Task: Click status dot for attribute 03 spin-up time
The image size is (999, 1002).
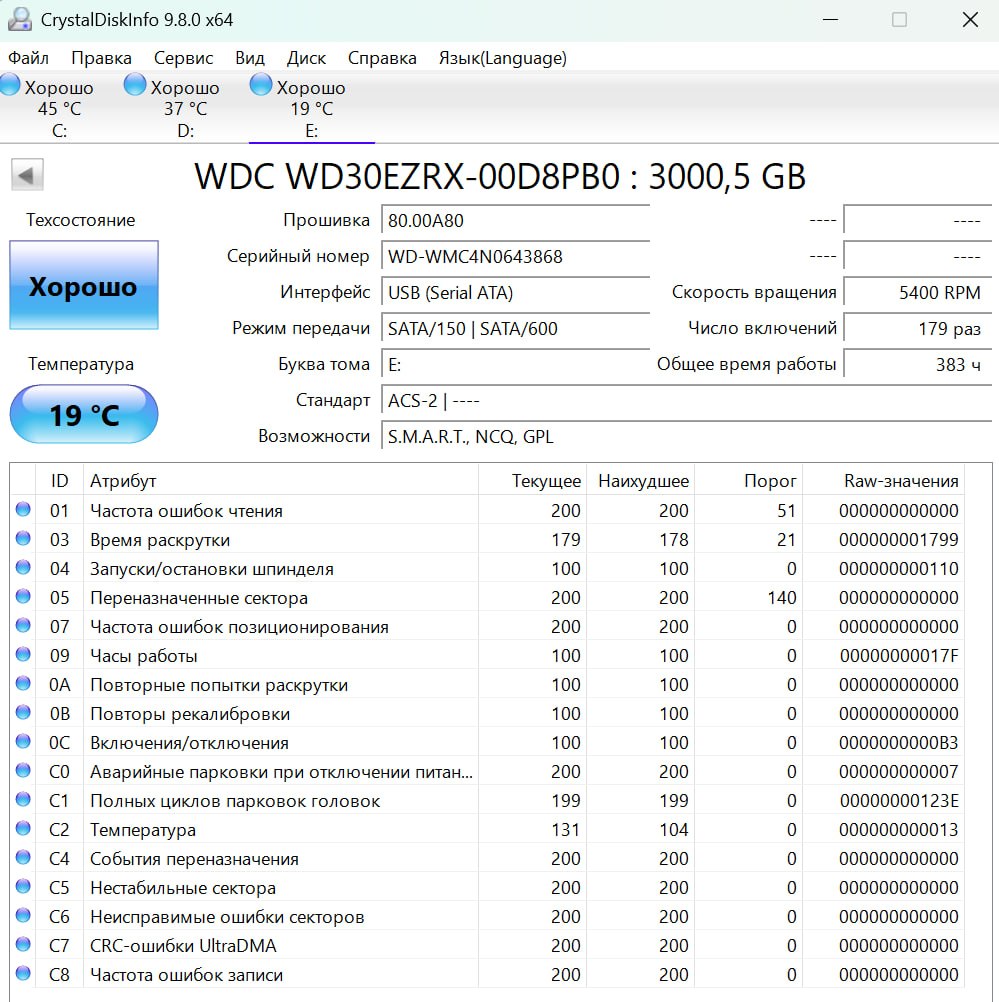Action: [x=23, y=538]
